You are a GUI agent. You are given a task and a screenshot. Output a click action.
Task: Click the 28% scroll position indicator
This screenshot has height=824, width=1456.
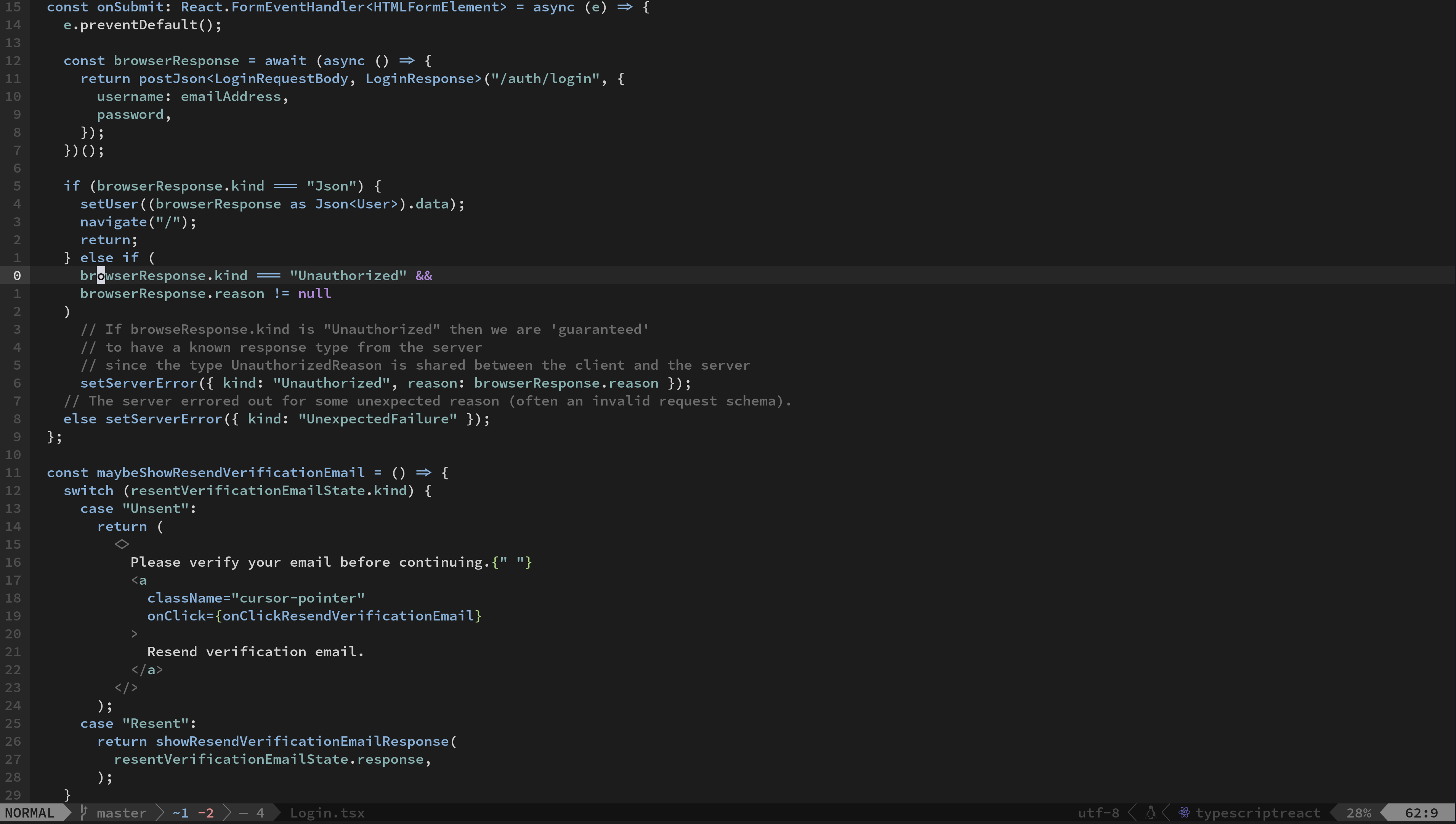click(1358, 813)
